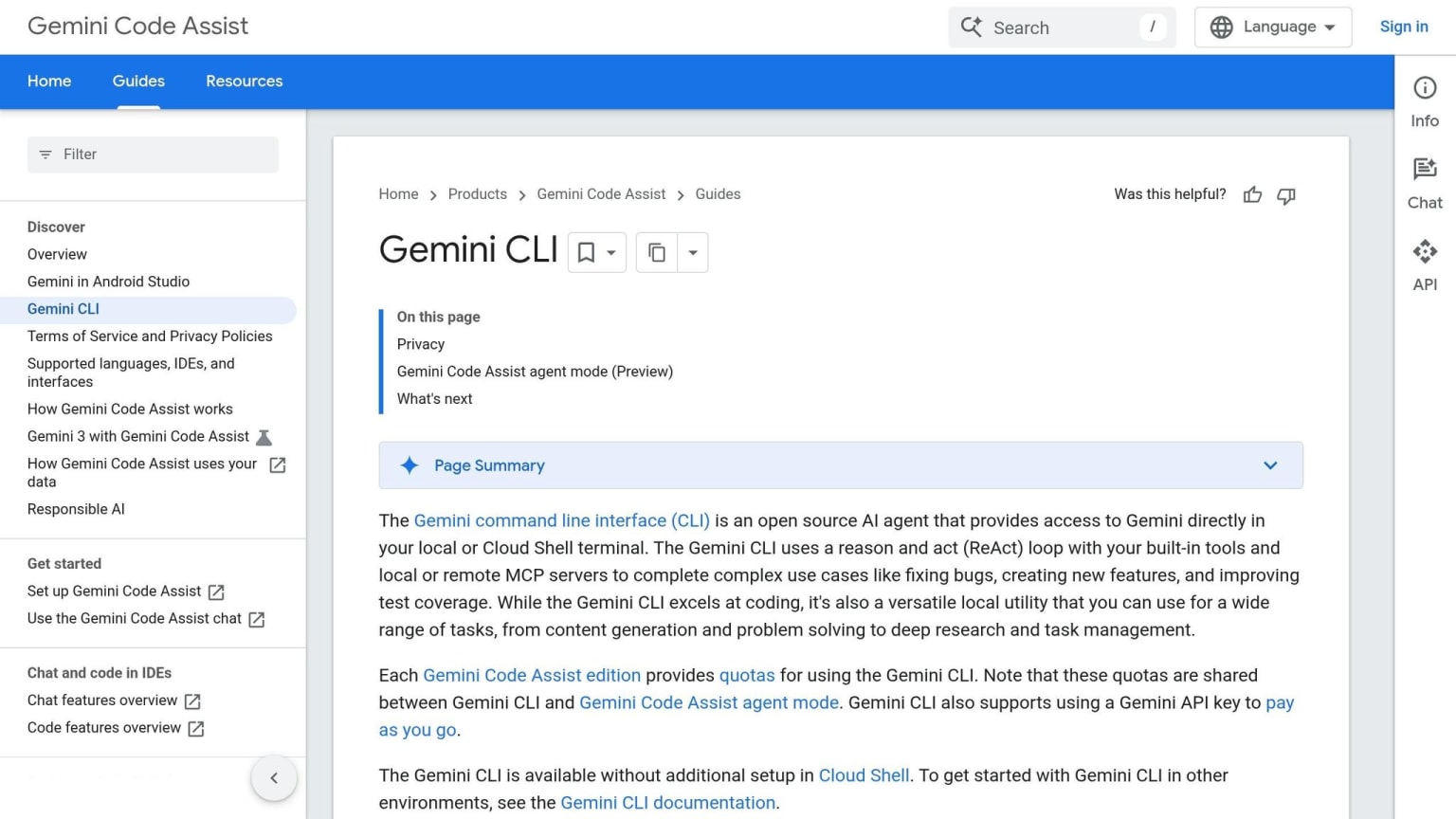Open Gemini 3 with Gemini Code Assist
The width and height of the screenshot is (1456, 819).
138,437
